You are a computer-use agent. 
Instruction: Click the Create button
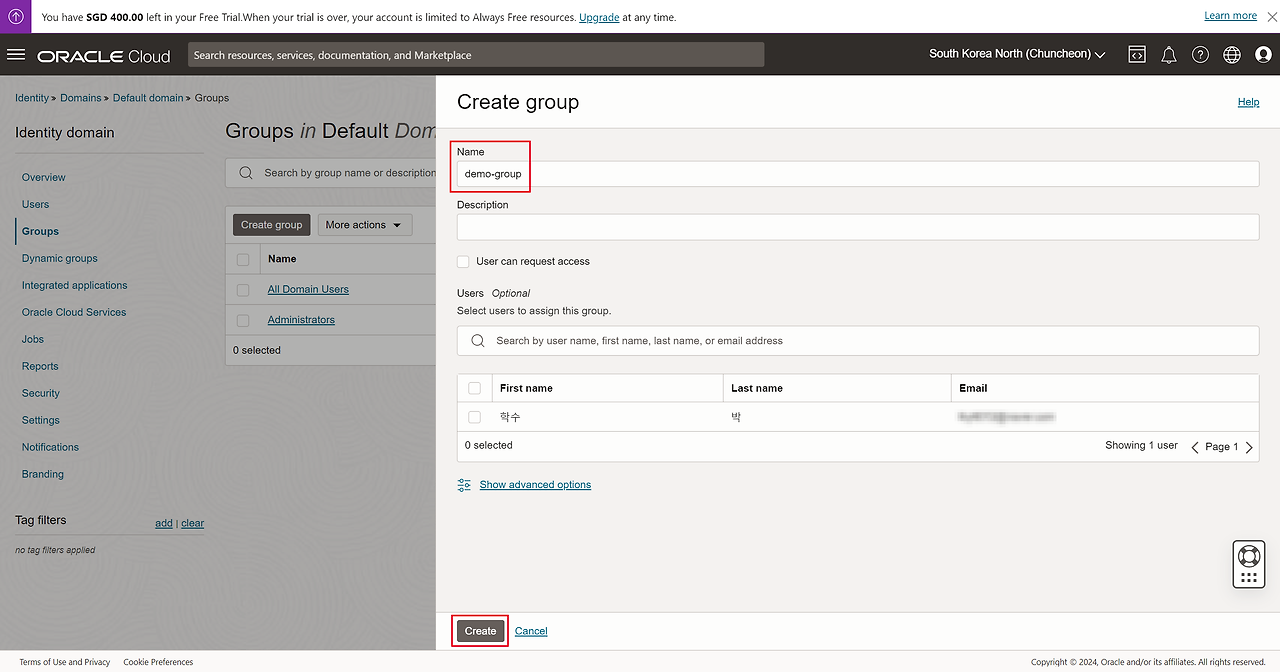(x=480, y=631)
